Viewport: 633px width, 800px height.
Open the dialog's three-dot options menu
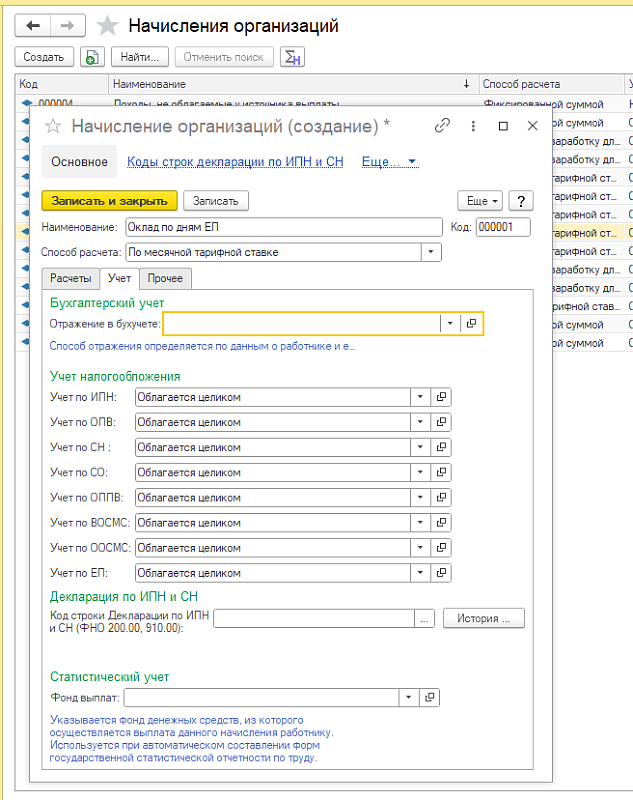pyautogui.click(x=473, y=126)
